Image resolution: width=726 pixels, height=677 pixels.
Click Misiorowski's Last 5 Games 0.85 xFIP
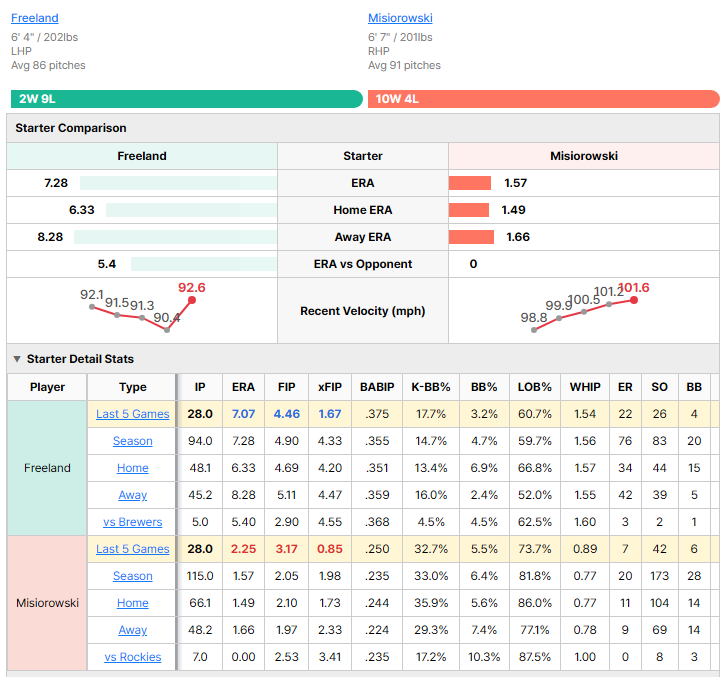click(x=330, y=549)
